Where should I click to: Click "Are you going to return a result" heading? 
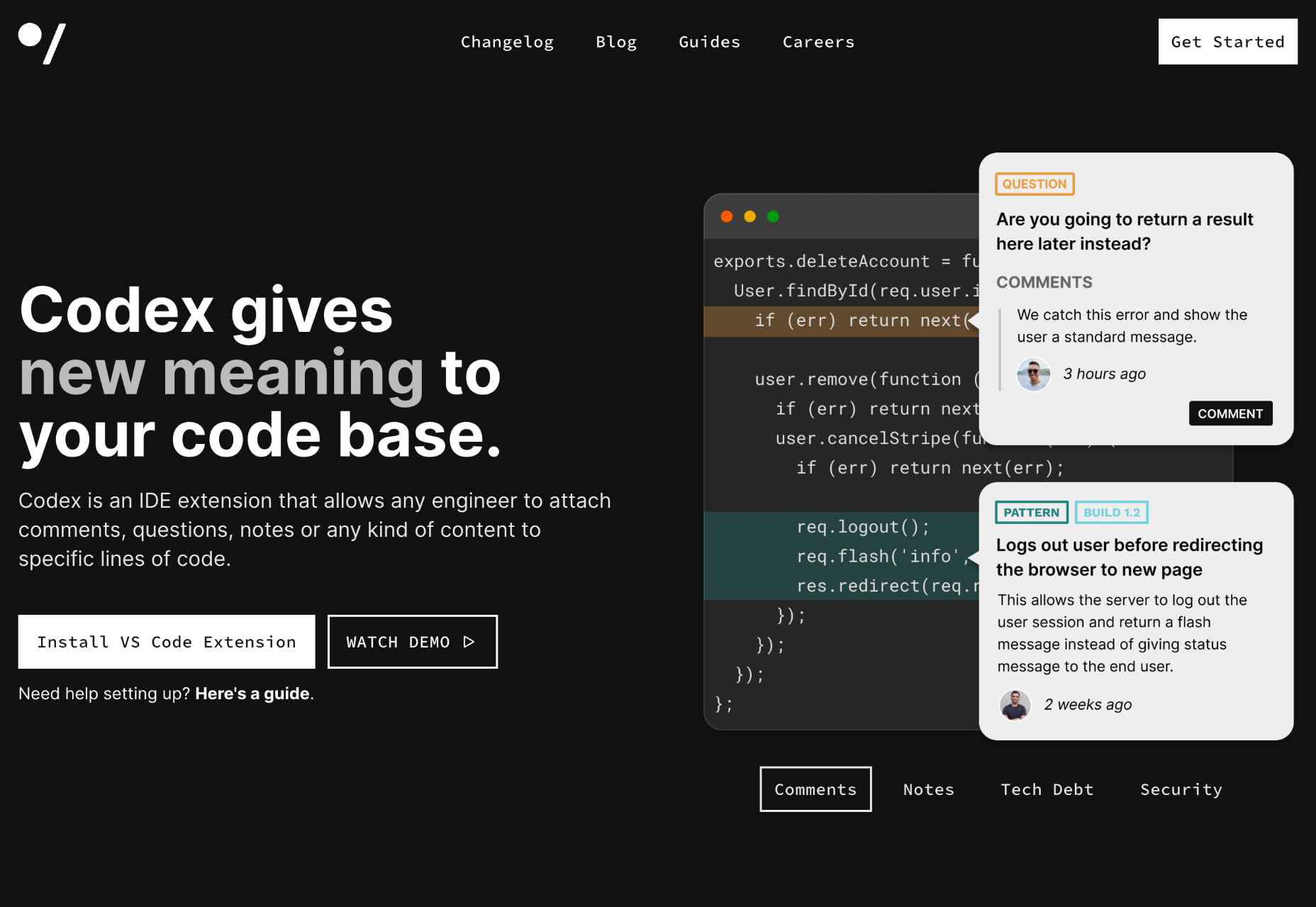[x=1125, y=231]
